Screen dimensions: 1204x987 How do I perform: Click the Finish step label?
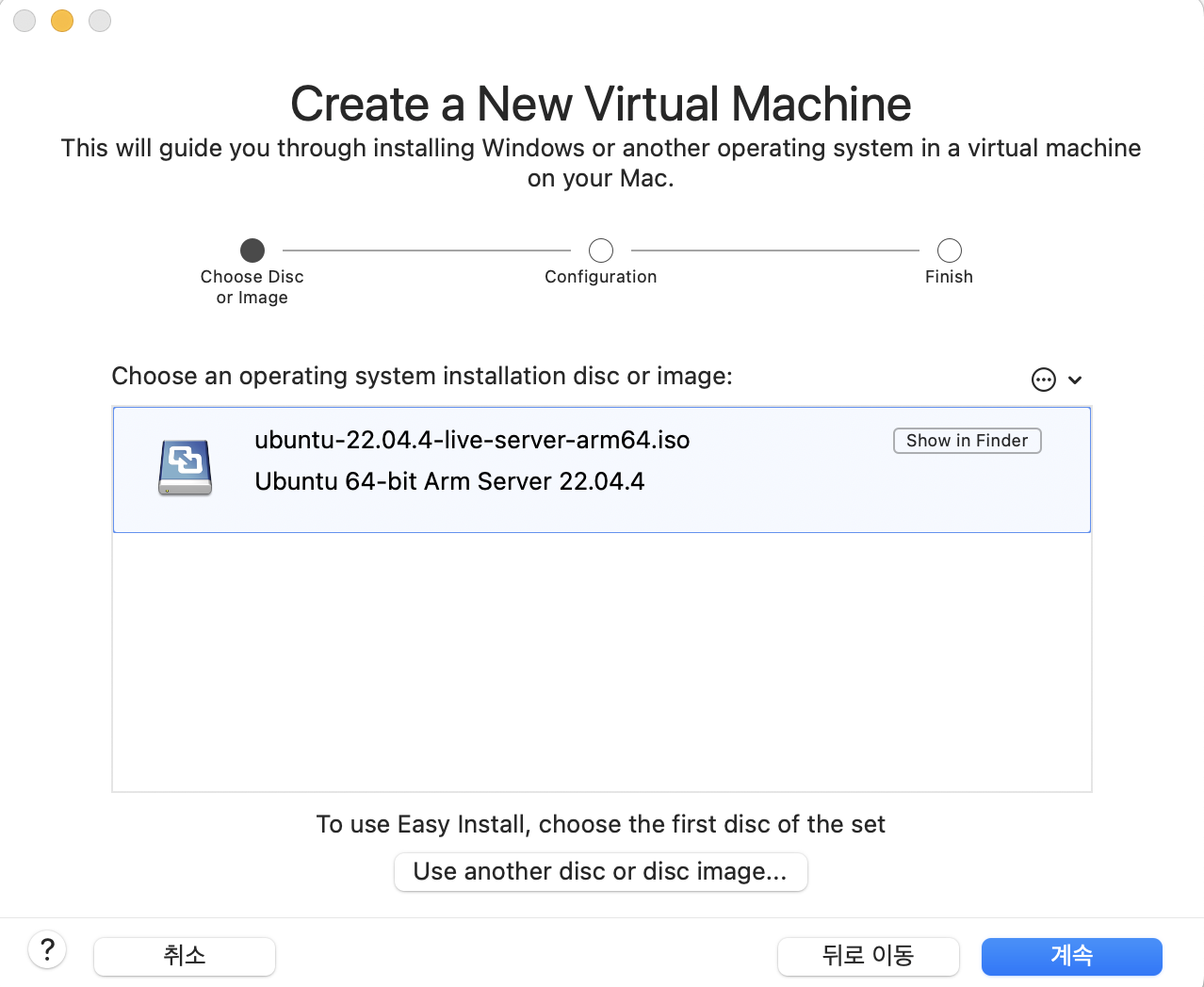click(x=949, y=277)
